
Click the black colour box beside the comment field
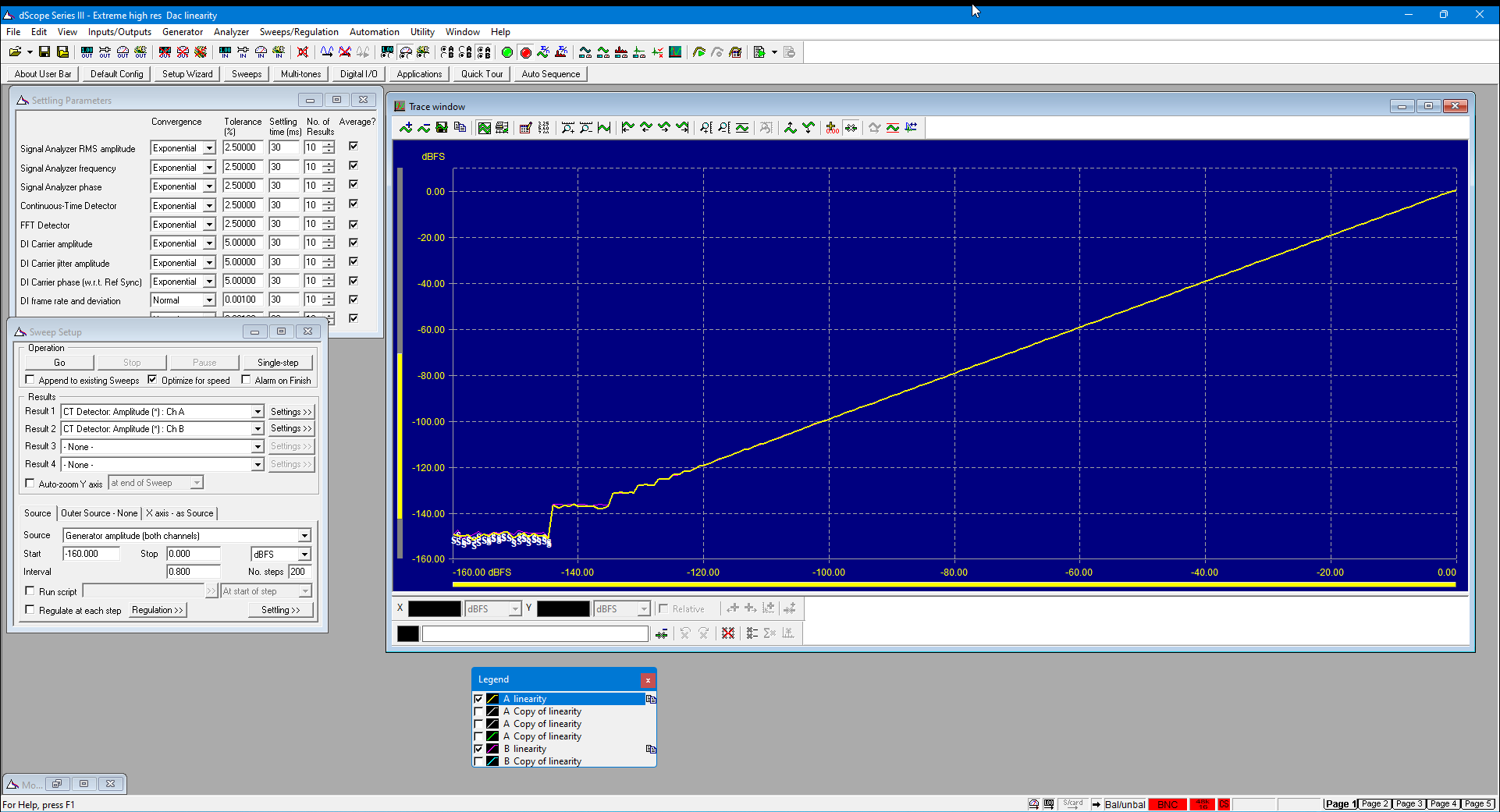[x=407, y=633]
